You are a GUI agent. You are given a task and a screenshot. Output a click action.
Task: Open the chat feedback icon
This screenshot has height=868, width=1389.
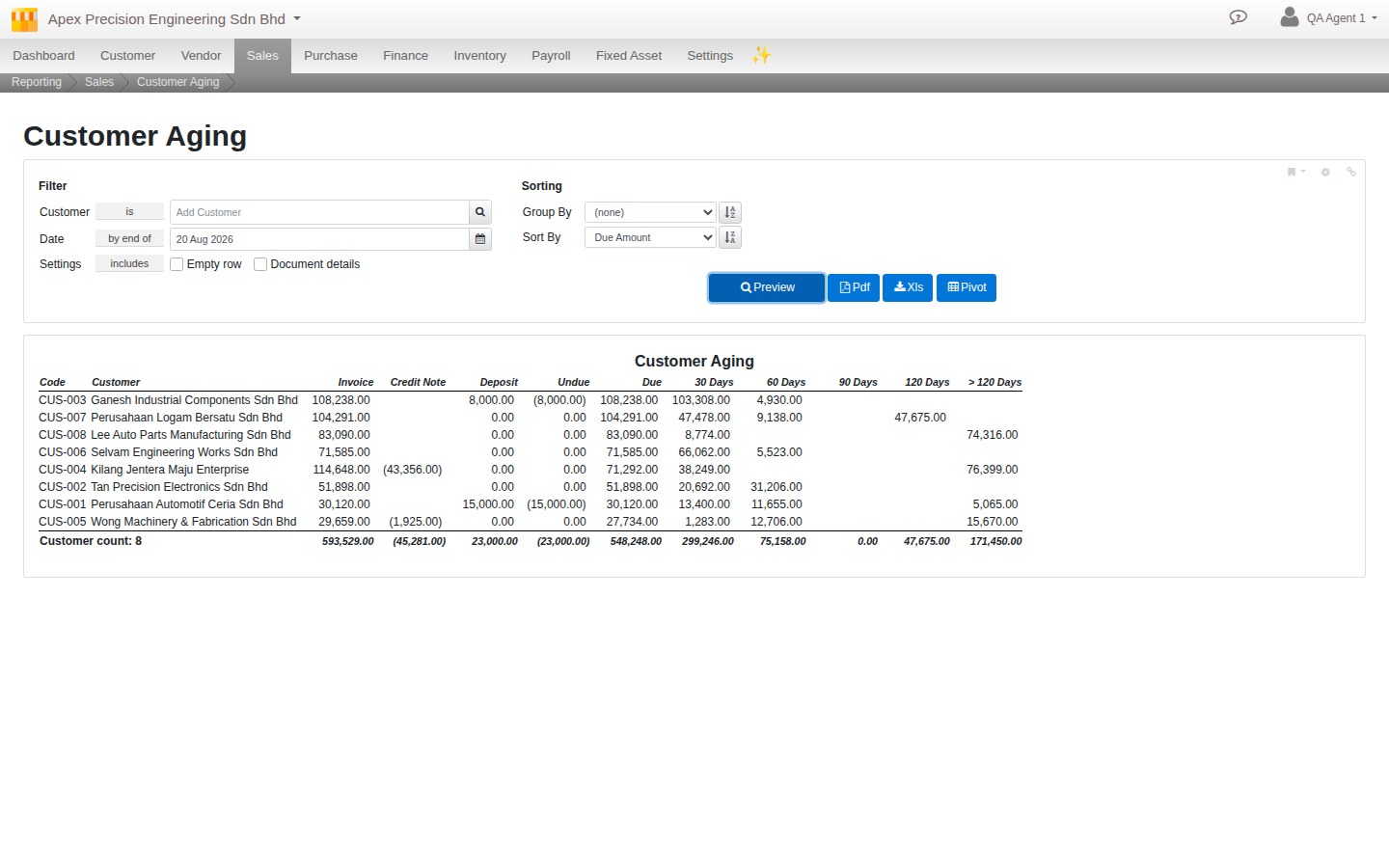[x=1239, y=17]
